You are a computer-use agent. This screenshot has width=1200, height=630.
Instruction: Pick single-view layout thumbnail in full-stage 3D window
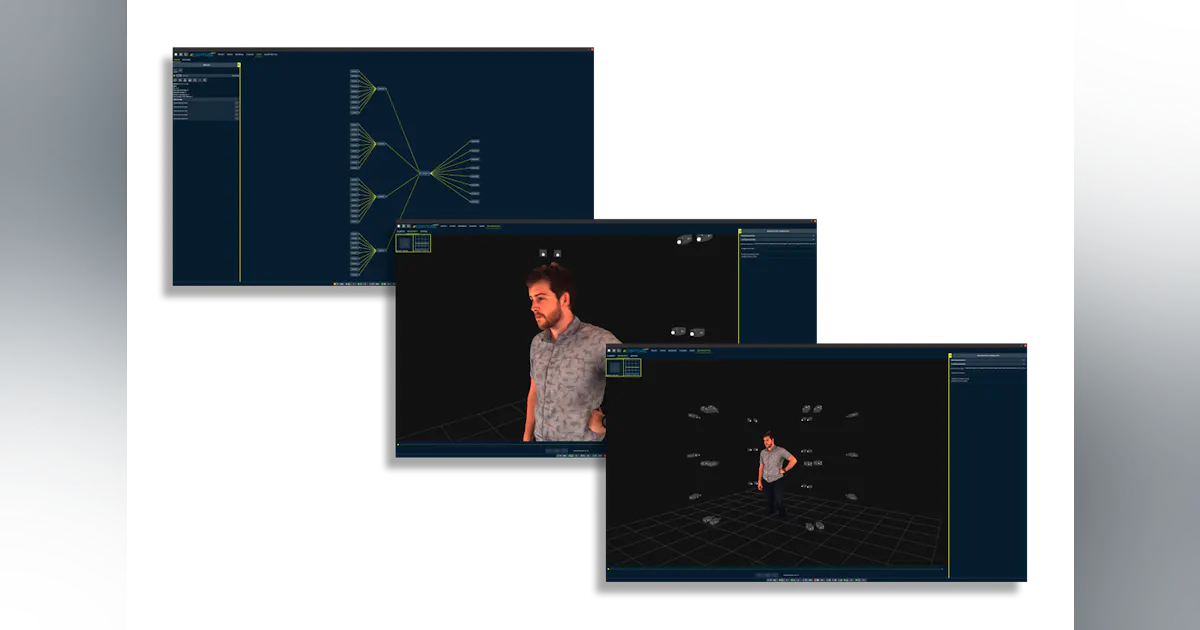(615, 367)
